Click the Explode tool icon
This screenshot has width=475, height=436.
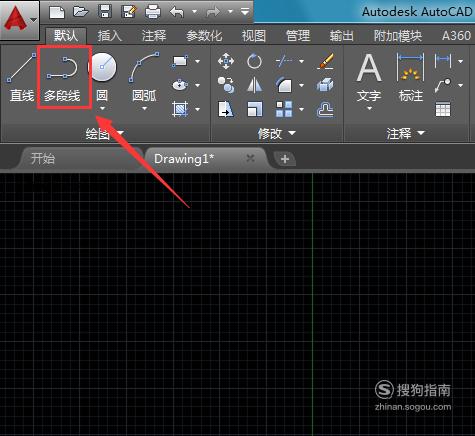click(325, 85)
